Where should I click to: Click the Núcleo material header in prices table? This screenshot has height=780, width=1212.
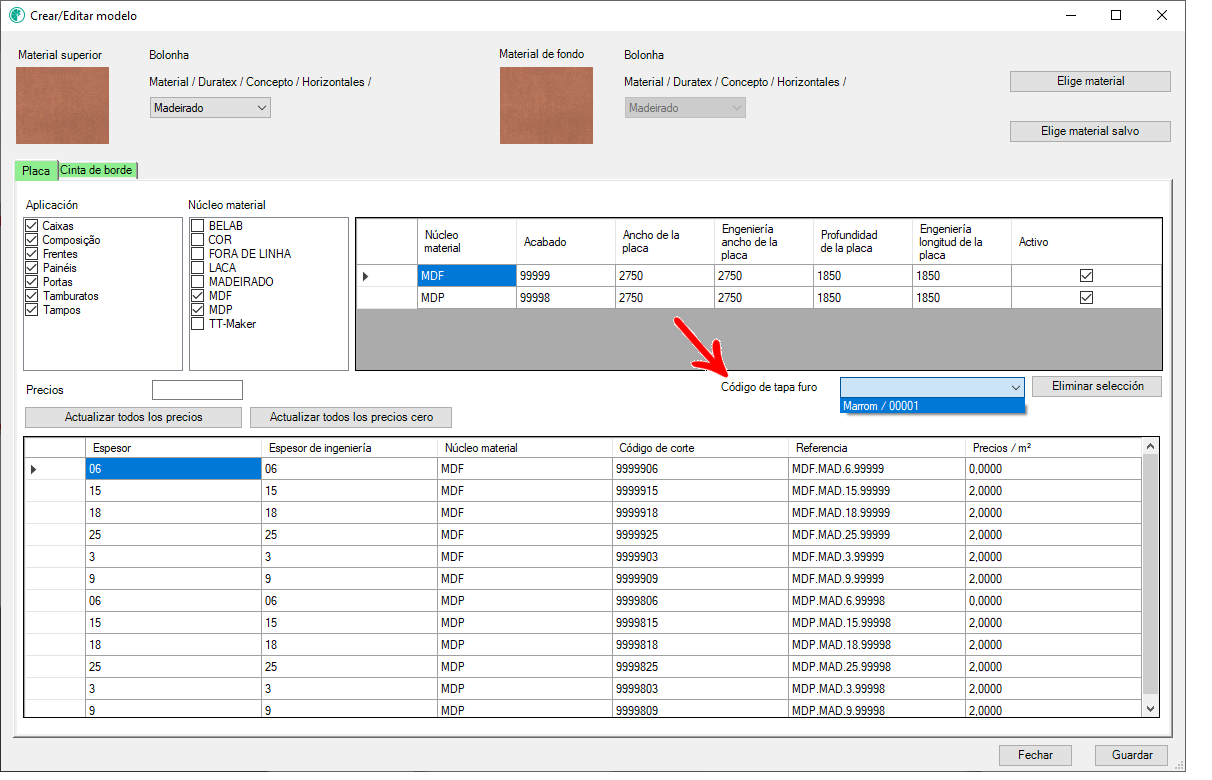[x=525, y=448]
